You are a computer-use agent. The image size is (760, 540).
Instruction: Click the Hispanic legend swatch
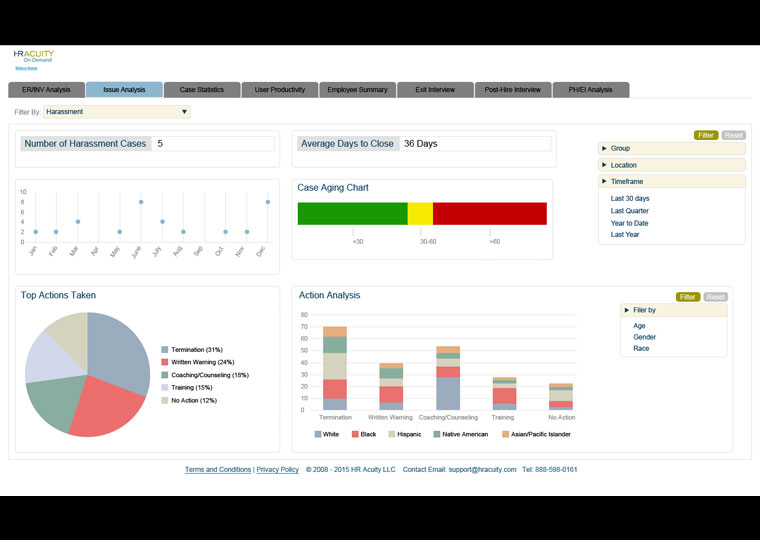click(392, 434)
